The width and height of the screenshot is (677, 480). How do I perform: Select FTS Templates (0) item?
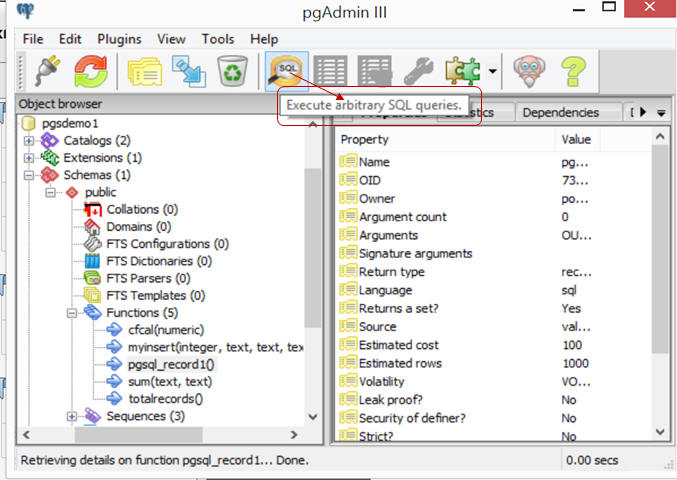[155, 296]
